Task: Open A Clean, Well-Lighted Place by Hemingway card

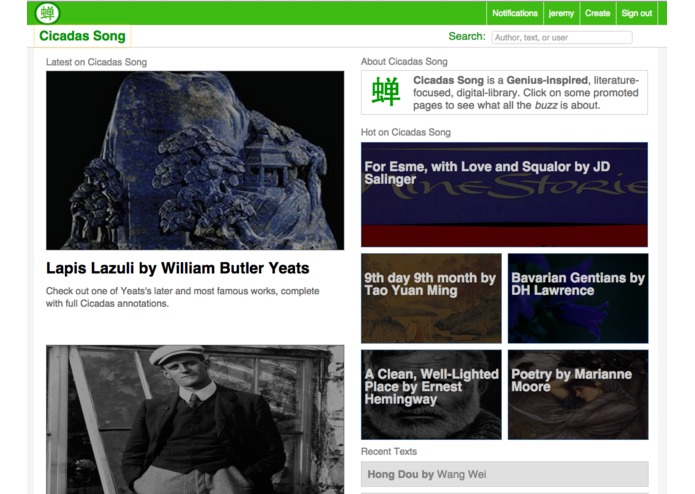Action: tap(431, 395)
